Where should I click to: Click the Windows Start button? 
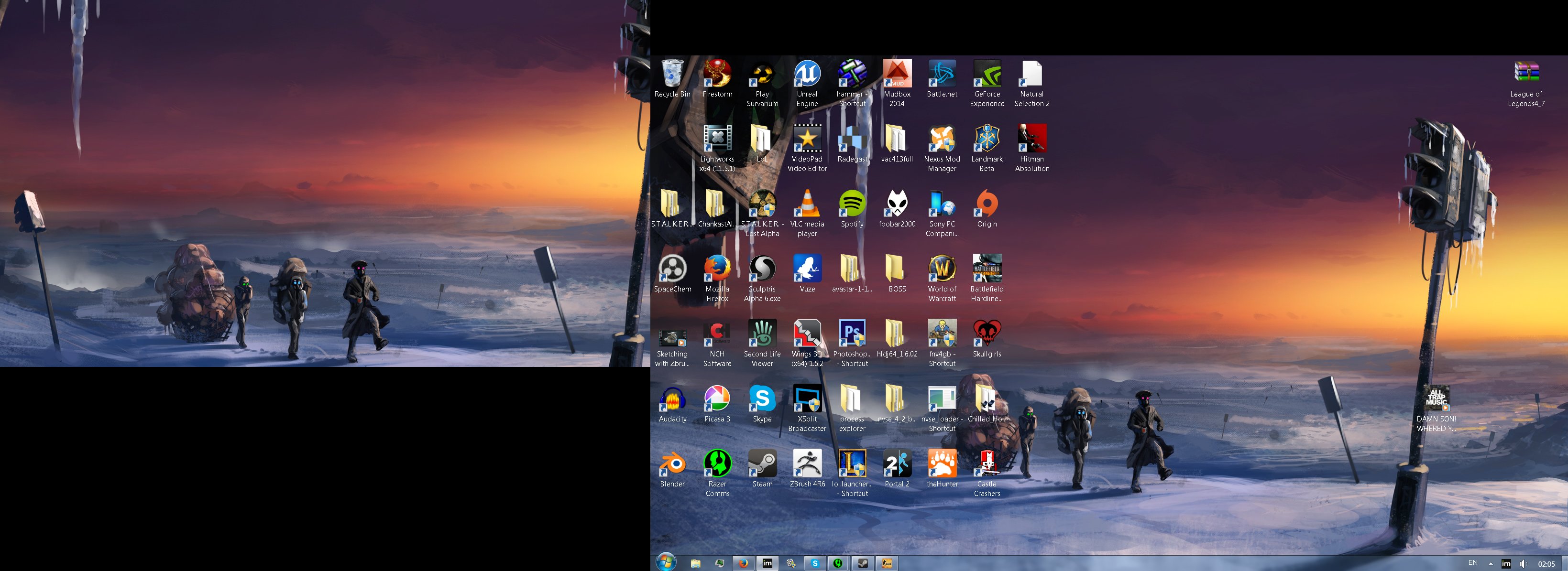pos(667,562)
